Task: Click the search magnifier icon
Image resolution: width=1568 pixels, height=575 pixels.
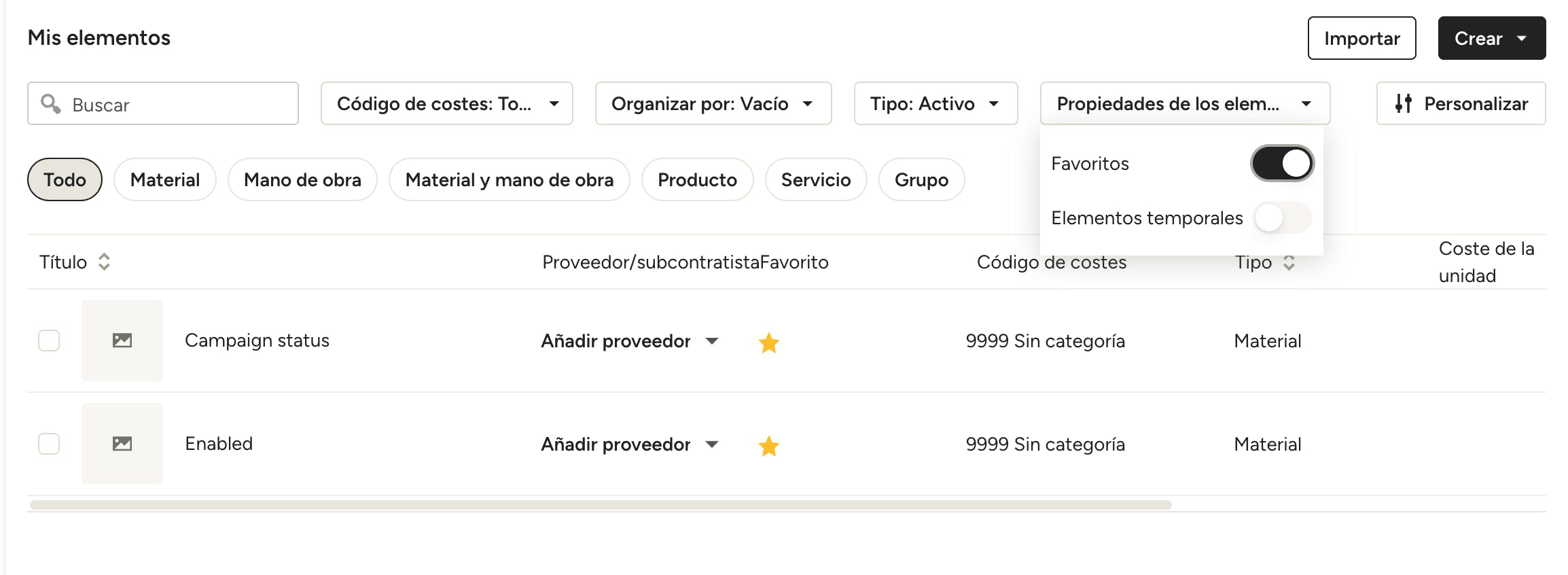Action: tap(50, 103)
